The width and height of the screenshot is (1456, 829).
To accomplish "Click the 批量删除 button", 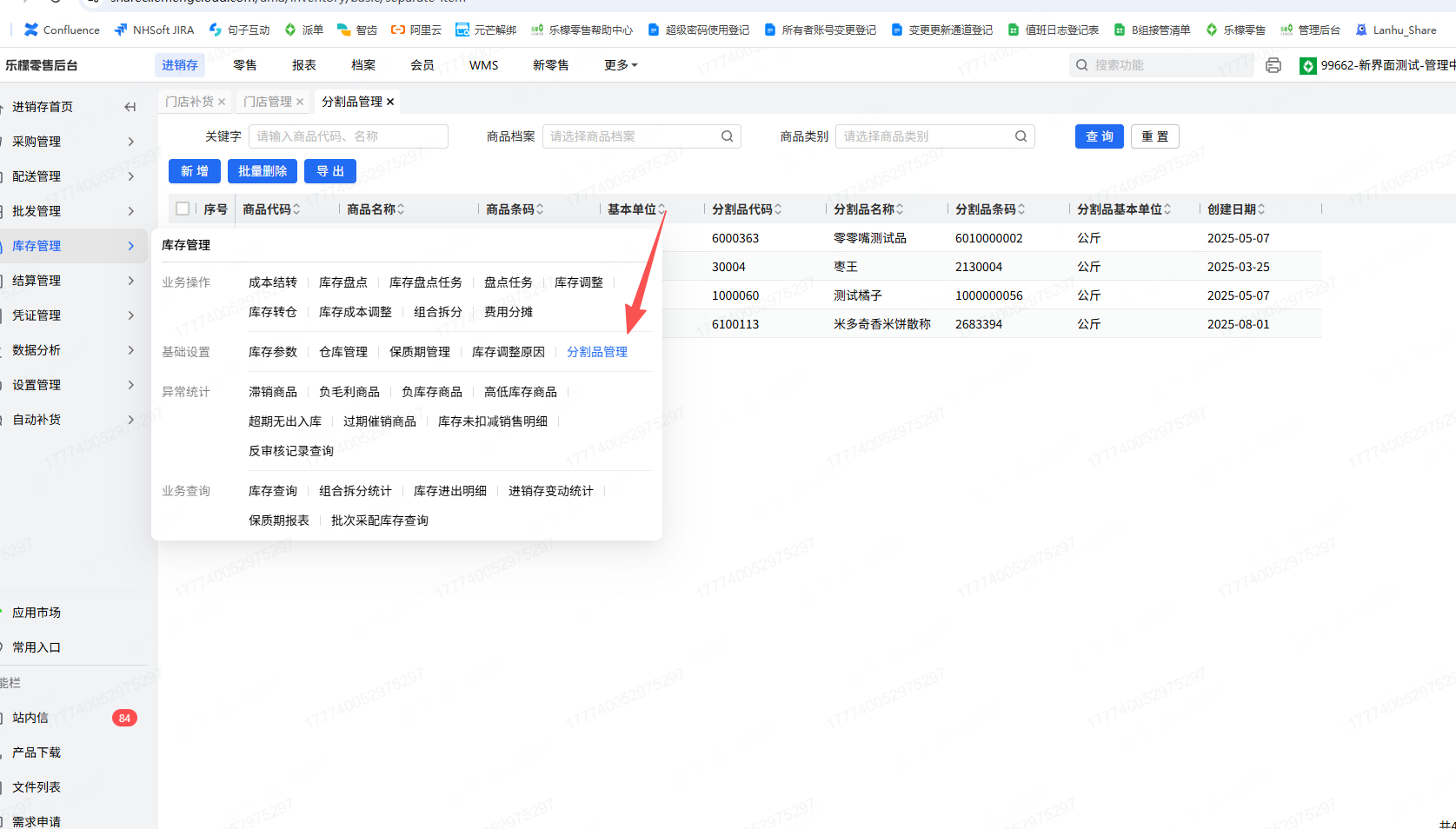I will click(x=263, y=171).
